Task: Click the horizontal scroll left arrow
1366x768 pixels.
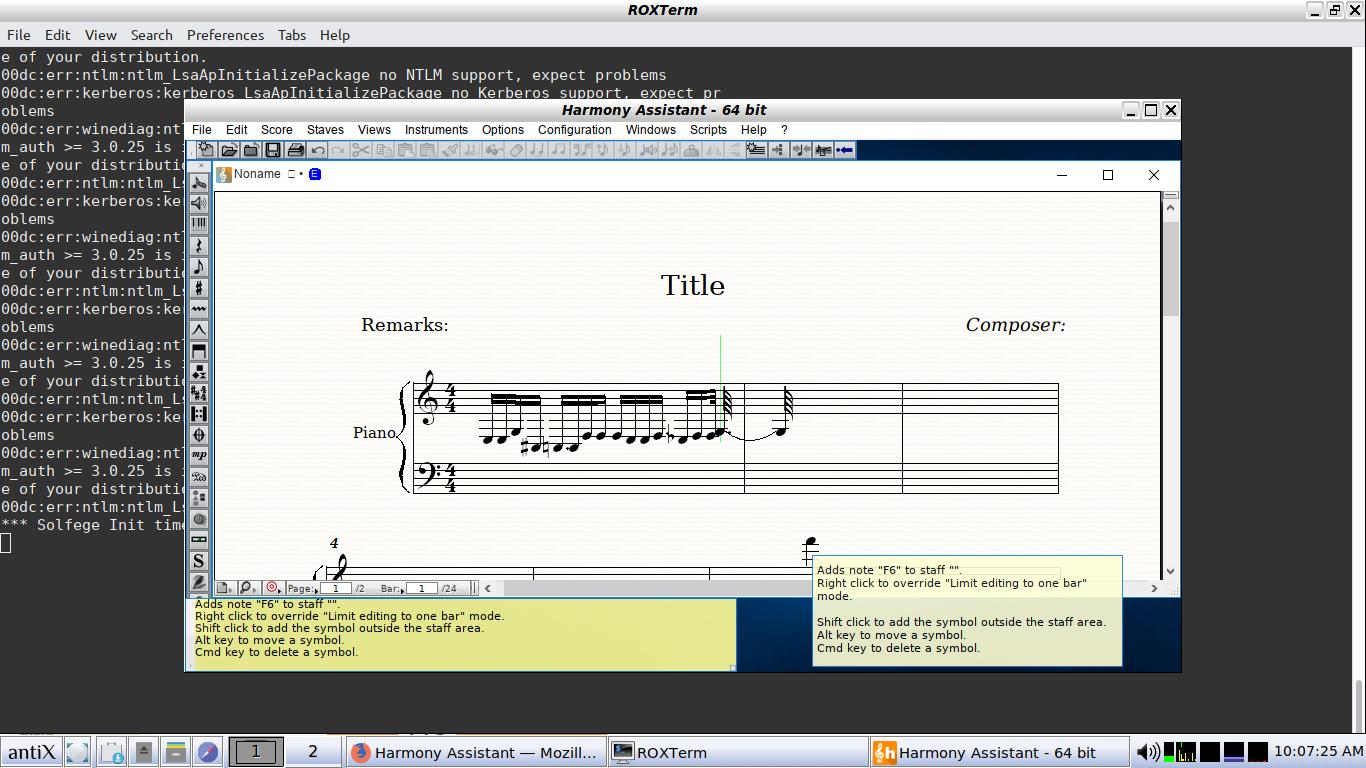Action: point(488,588)
